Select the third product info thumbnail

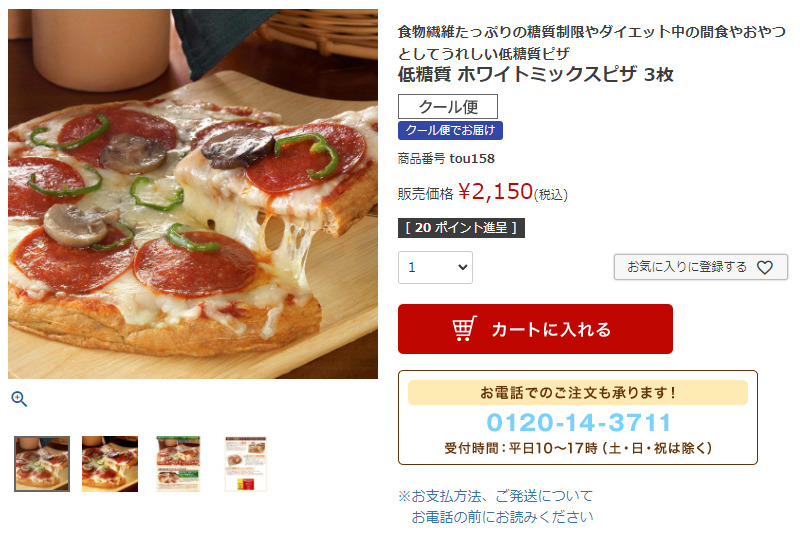point(178,464)
